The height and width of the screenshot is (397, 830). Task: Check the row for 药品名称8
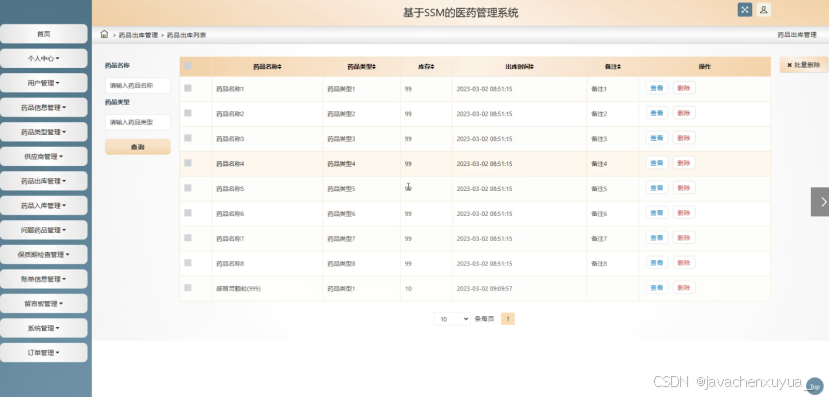pos(188,263)
